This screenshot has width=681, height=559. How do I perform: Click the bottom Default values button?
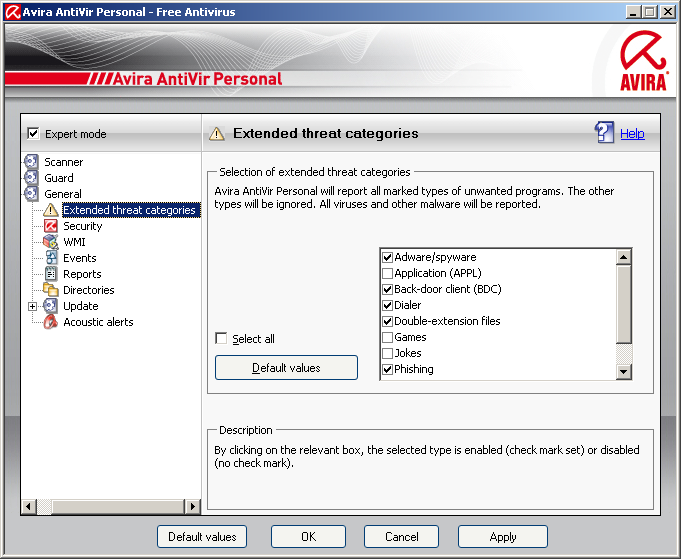point(202,537)
